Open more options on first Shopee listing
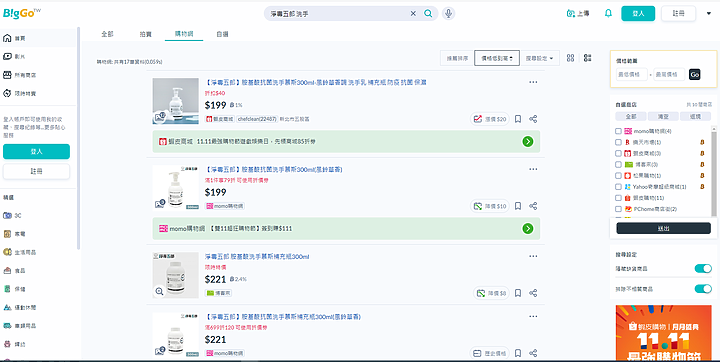This screenshot has width=720, height=362. (x=533, y=82)
